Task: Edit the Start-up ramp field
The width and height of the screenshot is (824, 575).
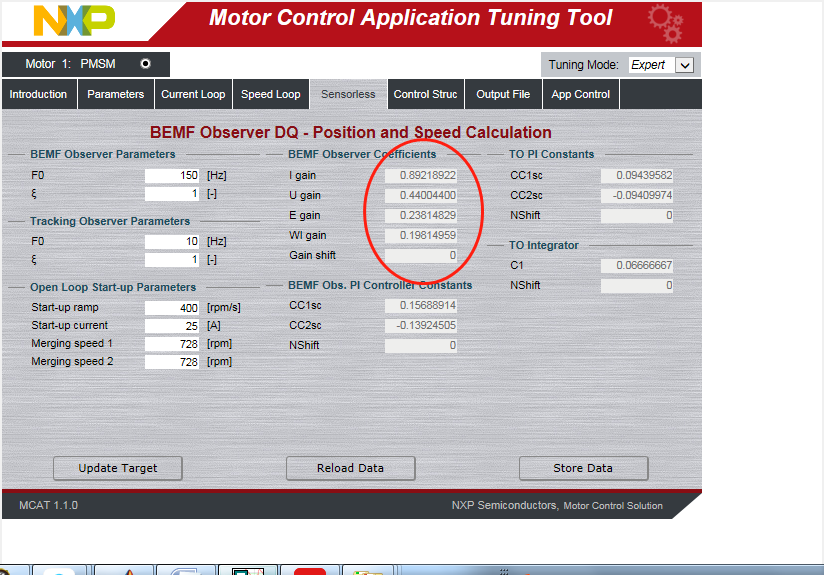Action: (x=172, y=307)
